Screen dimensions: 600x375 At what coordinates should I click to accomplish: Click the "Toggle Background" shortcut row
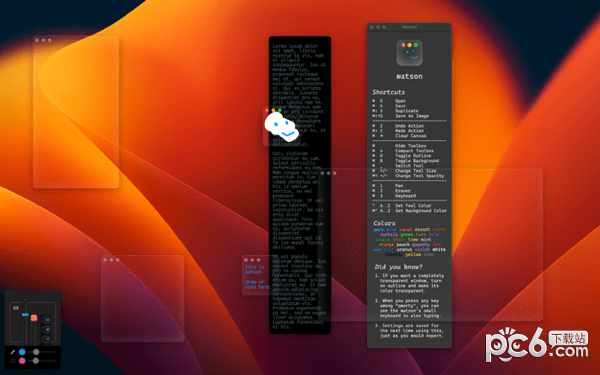(x=406, y=161)
